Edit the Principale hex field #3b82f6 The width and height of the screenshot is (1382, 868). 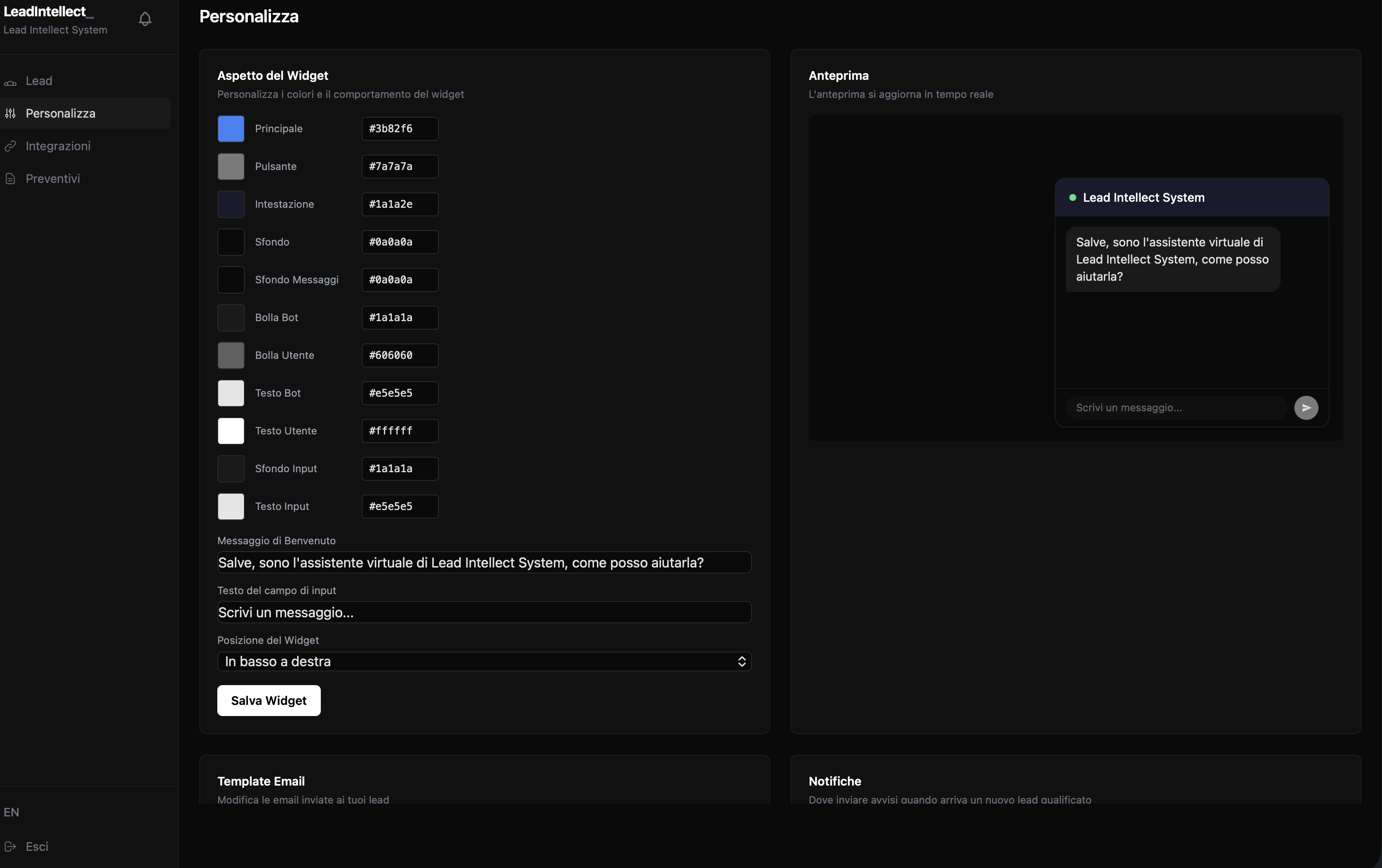pos(399,128)
